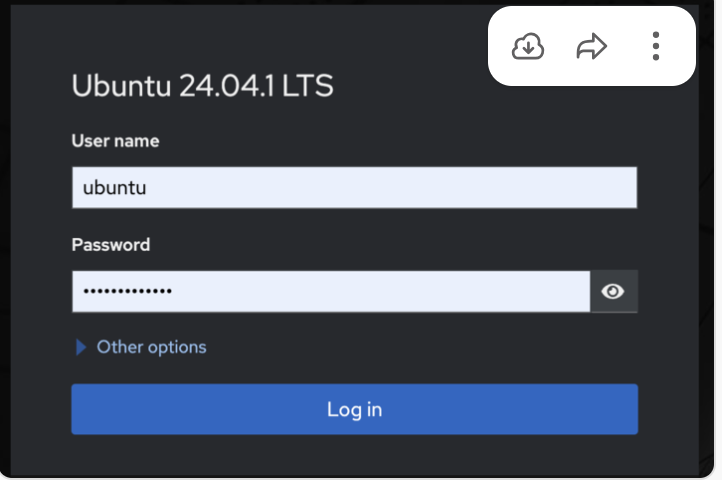
Task: Click the masked password dots
Action: 127,292
